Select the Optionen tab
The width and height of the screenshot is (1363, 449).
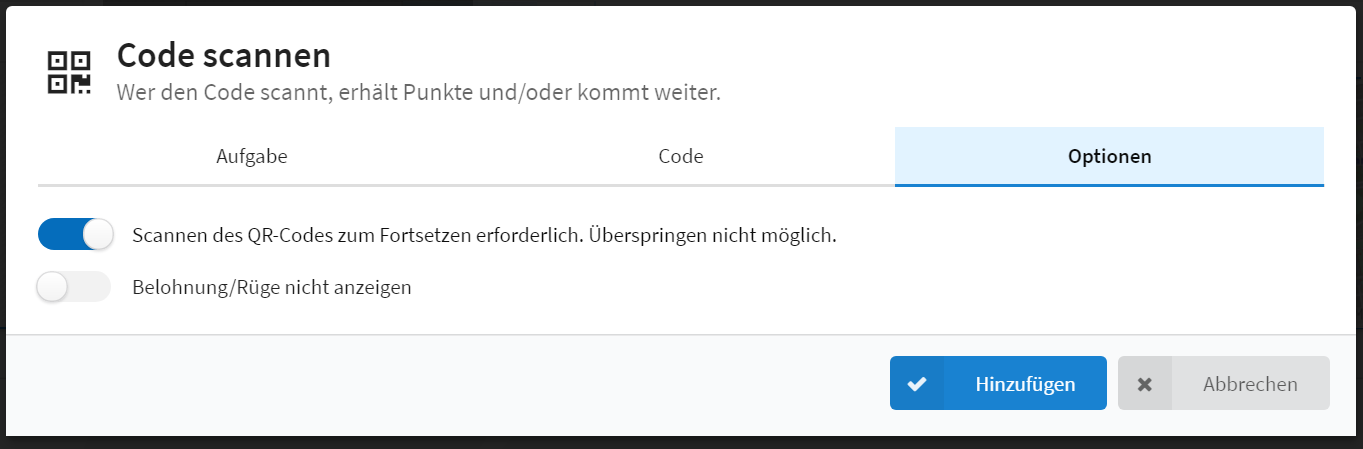pos(1109,156)
